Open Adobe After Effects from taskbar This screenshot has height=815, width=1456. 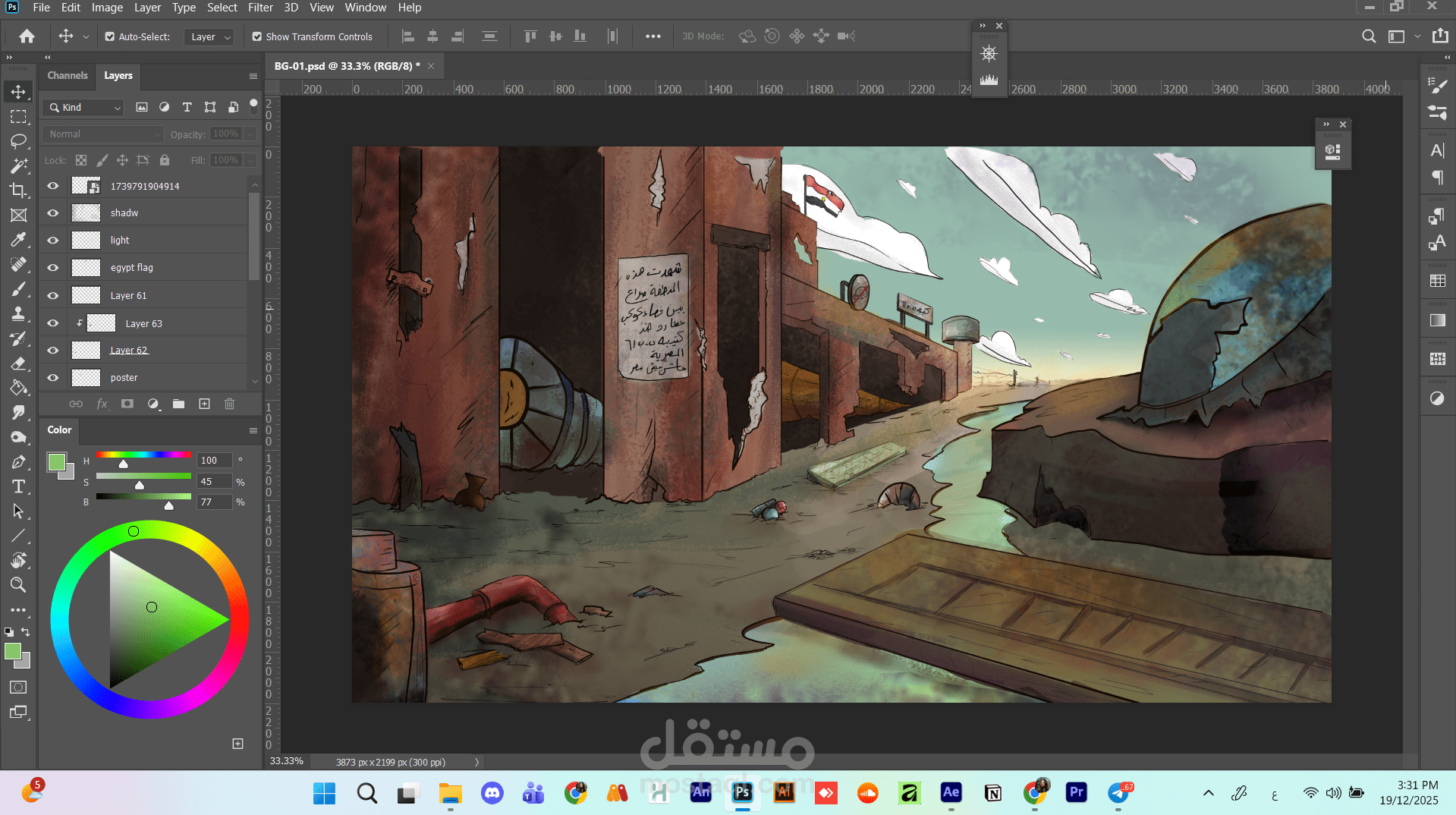(951, 793)
